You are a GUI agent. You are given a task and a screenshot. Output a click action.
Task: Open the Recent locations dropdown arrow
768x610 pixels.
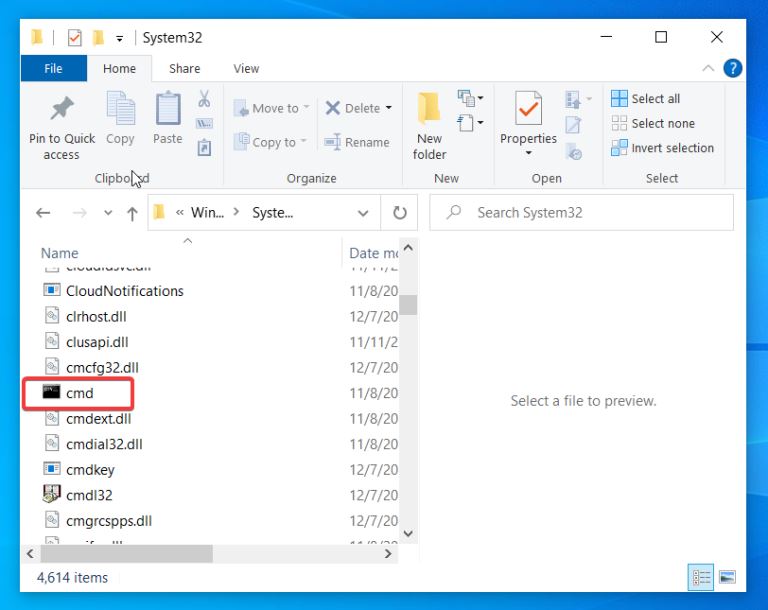[108, 213]
